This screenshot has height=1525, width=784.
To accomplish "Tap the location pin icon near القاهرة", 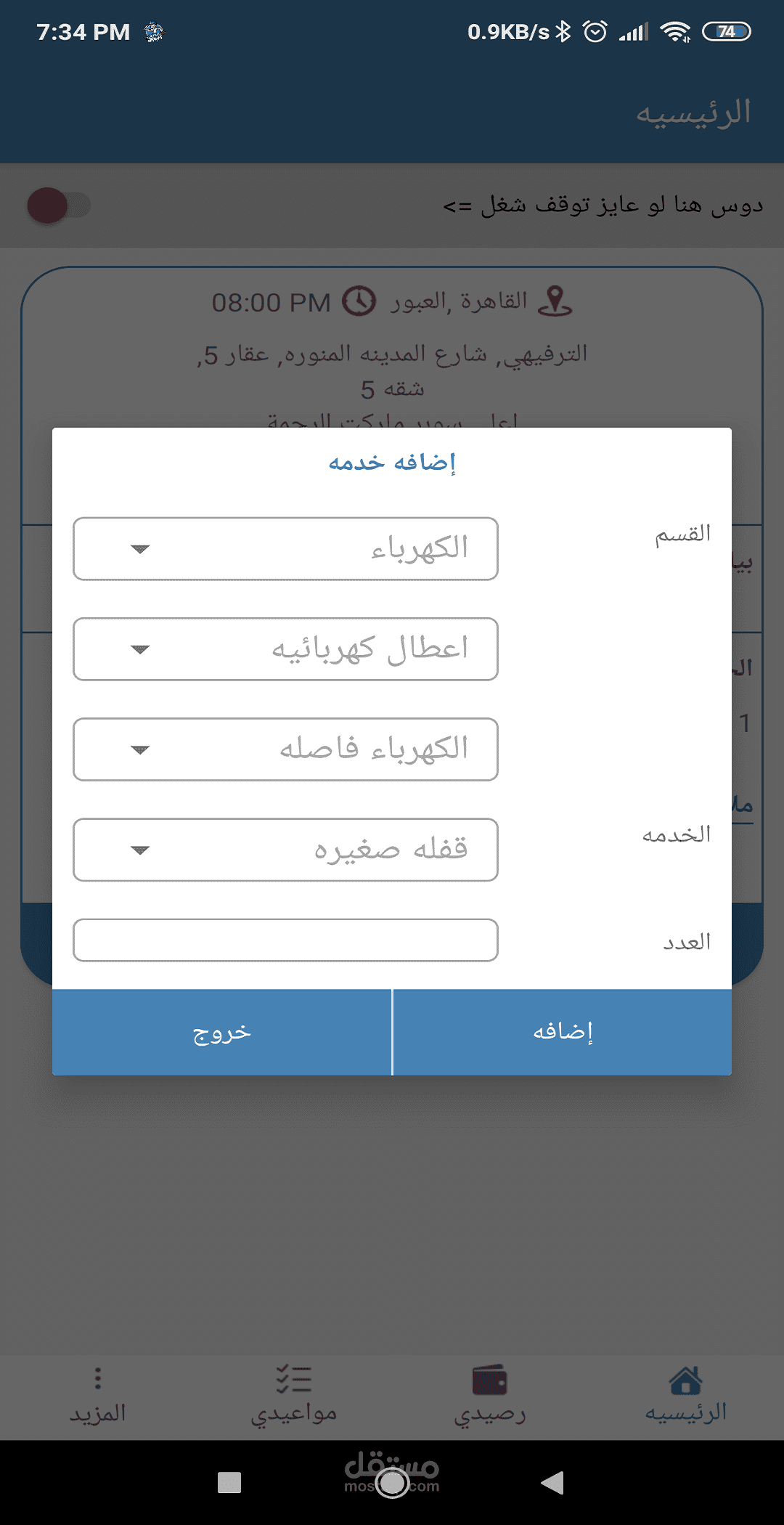I will click(555, 301).
